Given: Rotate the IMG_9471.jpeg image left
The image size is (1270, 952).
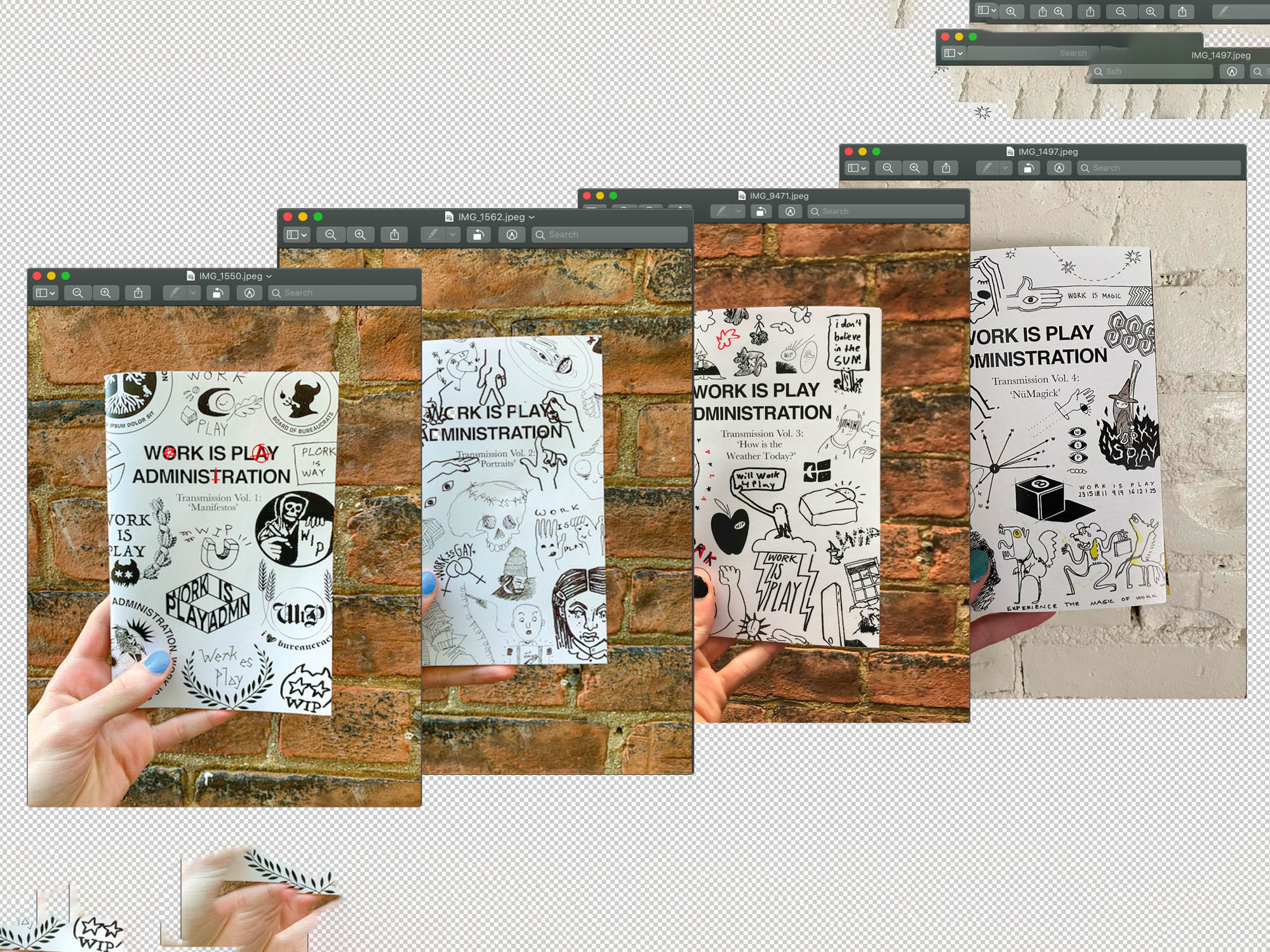Looking at the screenshot, I should (760, 211).
